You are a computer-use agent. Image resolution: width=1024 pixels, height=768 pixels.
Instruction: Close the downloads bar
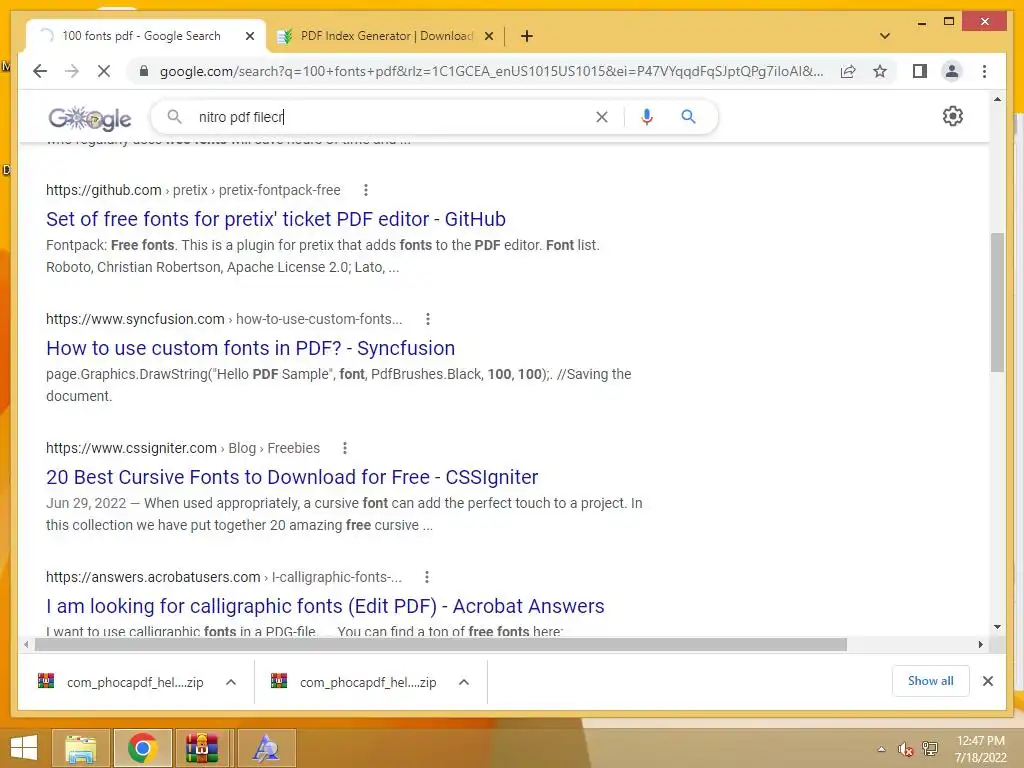pos(987,681)
